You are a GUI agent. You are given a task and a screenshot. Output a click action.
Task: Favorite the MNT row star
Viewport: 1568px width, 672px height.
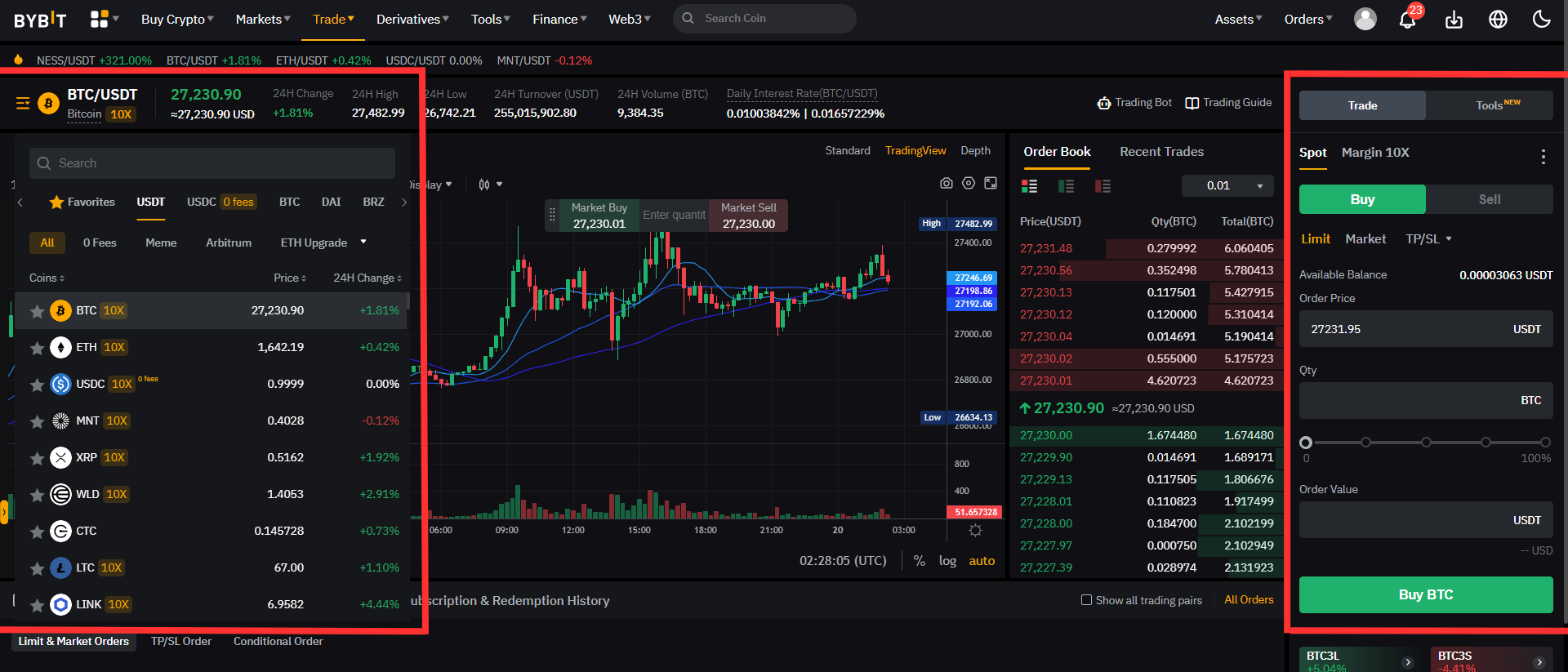[37, 421]
